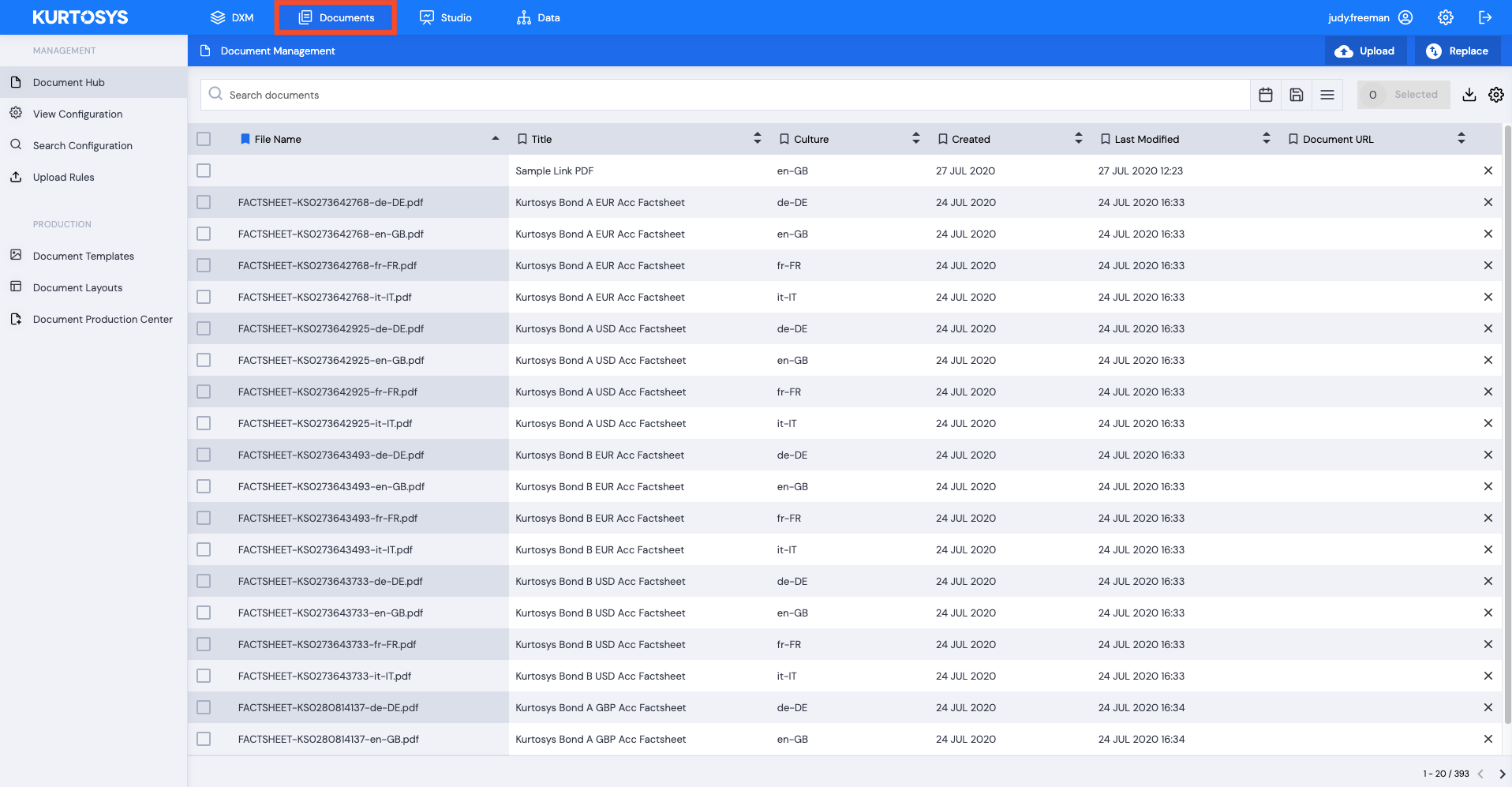Viewport: 1512px width, 787px height.
Task: Click the save view icon
Action: coord(1297,94)
